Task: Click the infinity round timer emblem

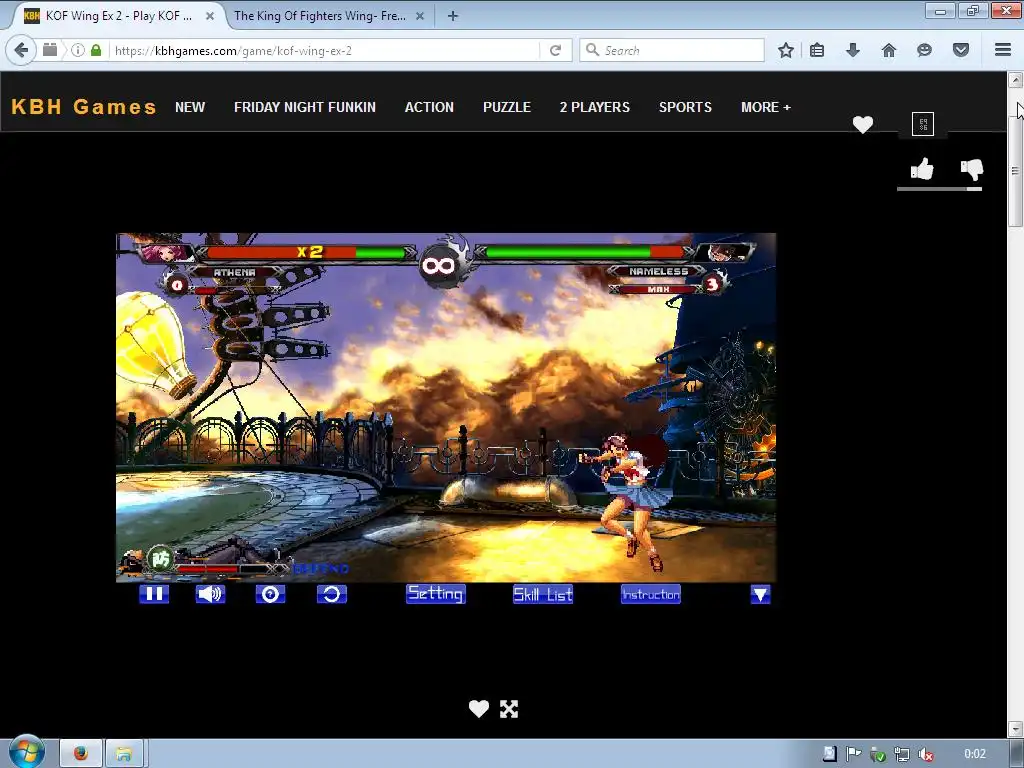Action: [441, 264]
